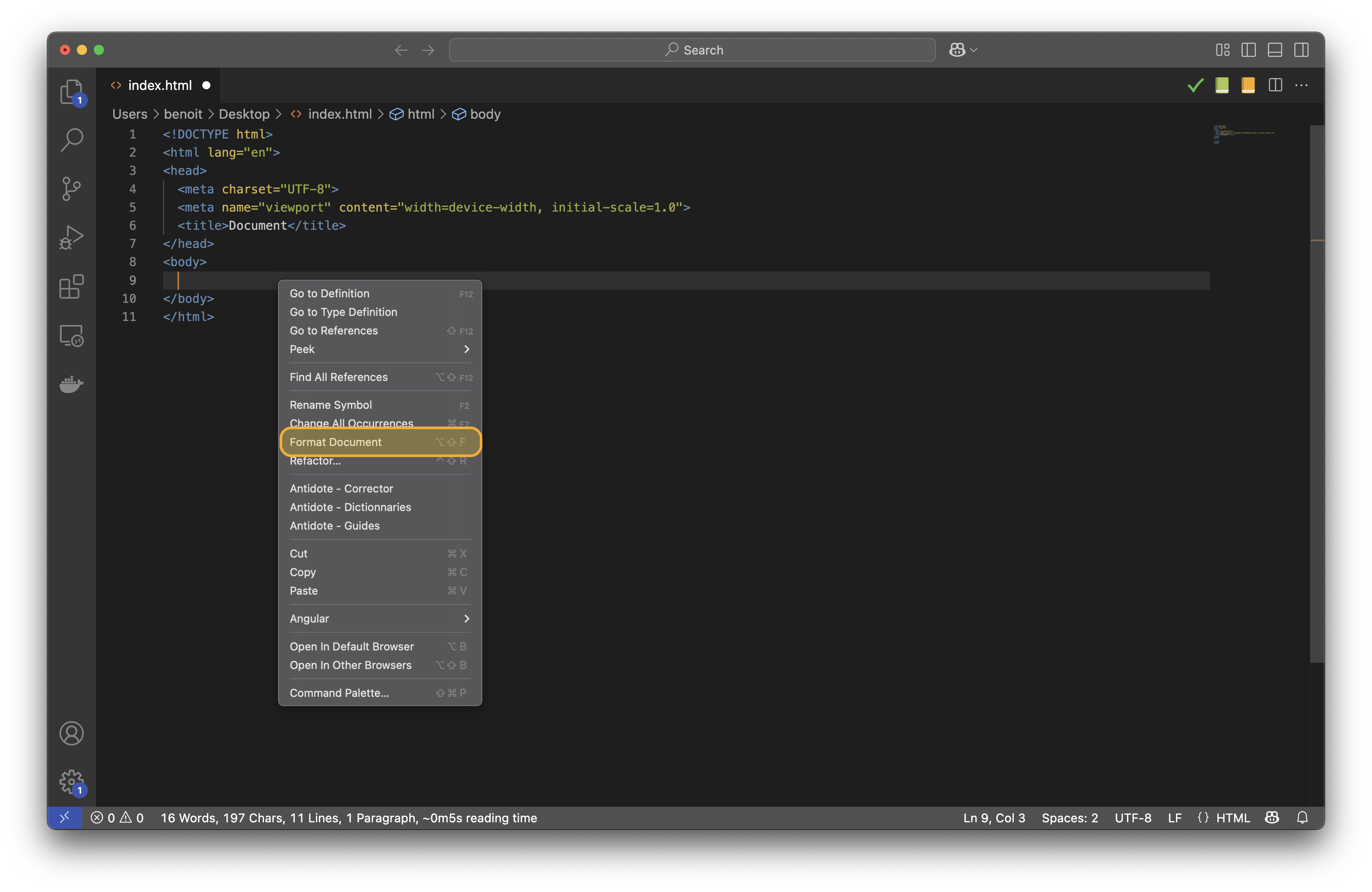Click the unsaved dot on index.html tab
This screenshot has height=892, width=1372.
tap(206, 85)
